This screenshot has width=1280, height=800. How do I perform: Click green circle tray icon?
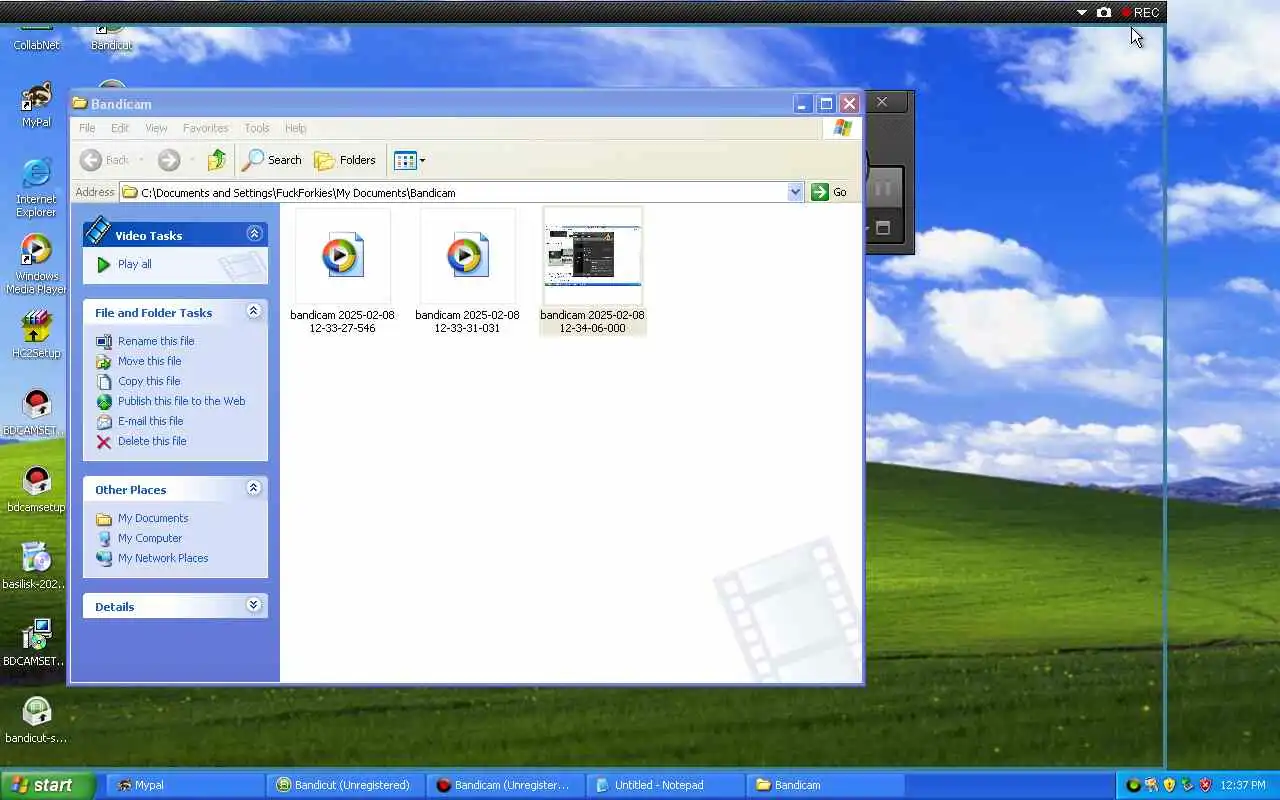[x=1133, y=785]
